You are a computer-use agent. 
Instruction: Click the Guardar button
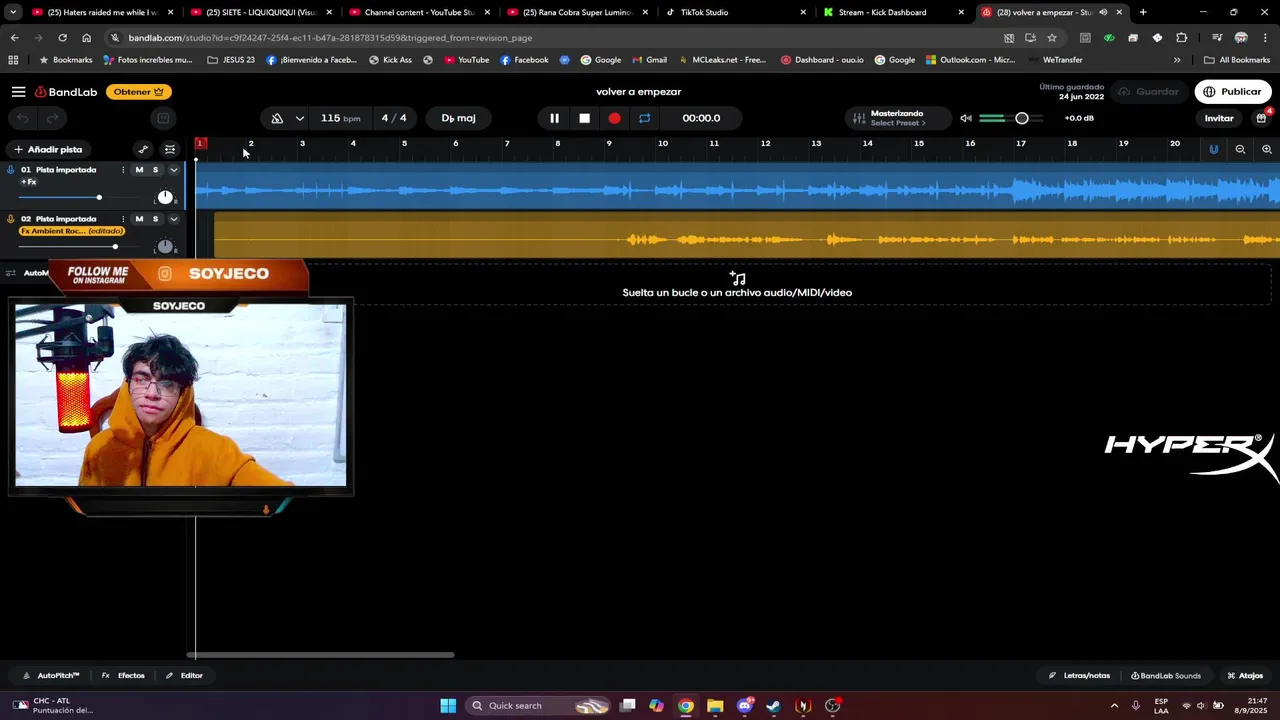click(x=1148, y=92)
